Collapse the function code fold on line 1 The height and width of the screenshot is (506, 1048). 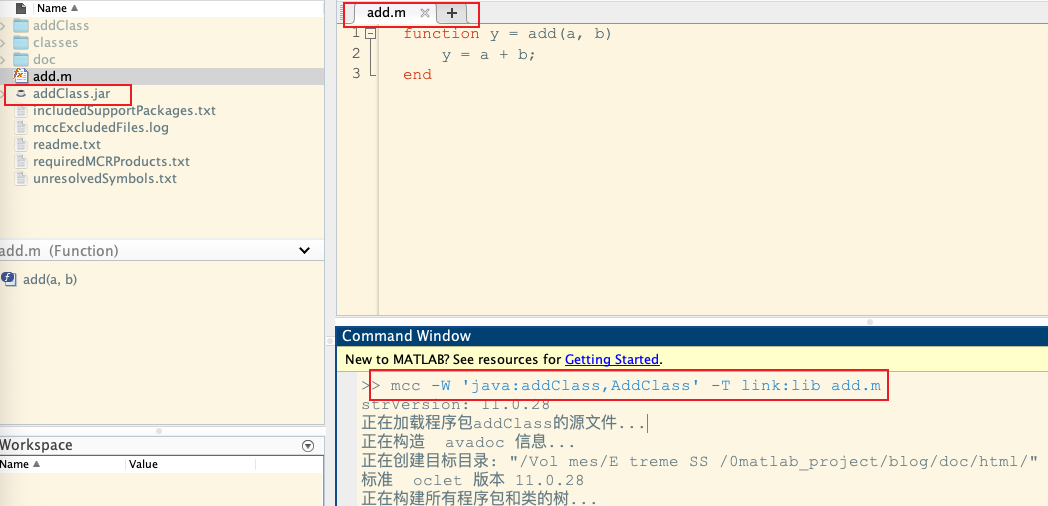click(370, 33)
